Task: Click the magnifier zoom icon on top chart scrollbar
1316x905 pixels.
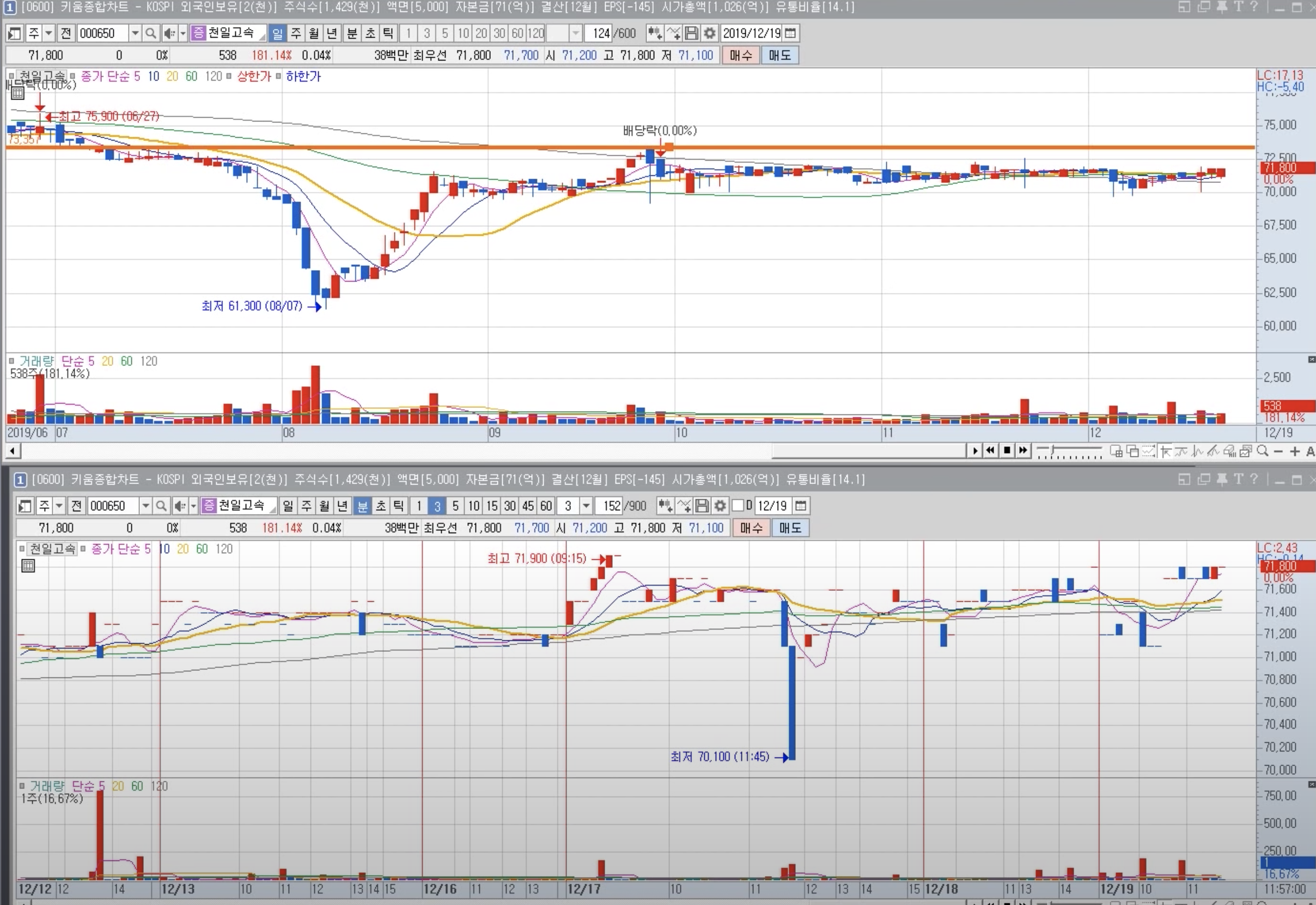Action: [1262, 451]
